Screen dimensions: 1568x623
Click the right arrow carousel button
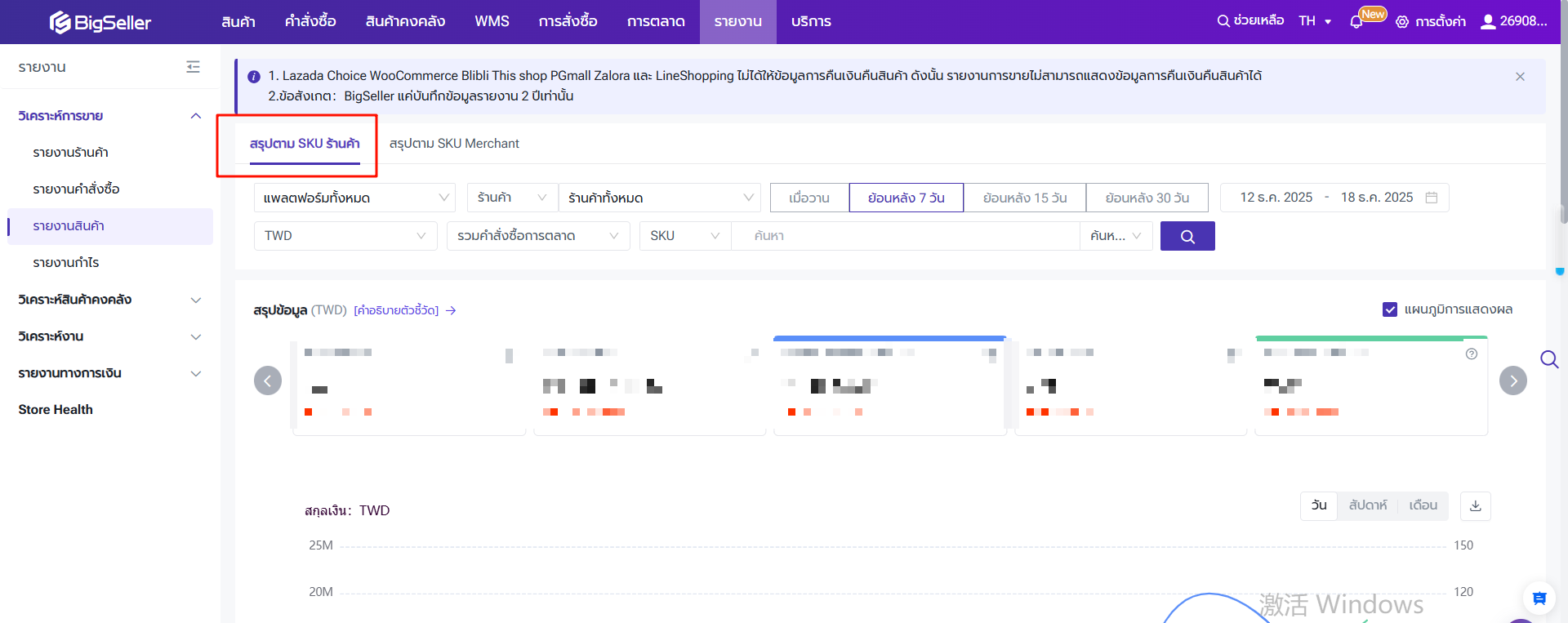coord(1512,380)
